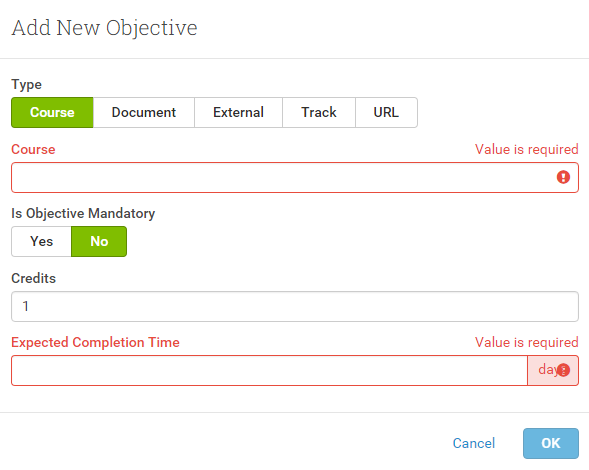This screenshot has height=470, width=589.
Task: Select Track as the objective type
Action: [x=319, y=112]
